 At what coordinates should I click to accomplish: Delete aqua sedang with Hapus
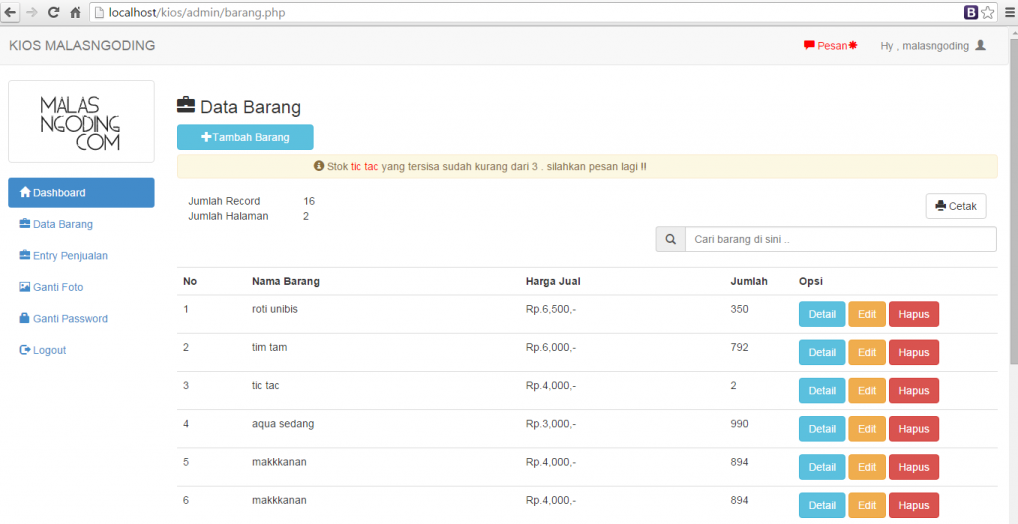tap(914, 428)
